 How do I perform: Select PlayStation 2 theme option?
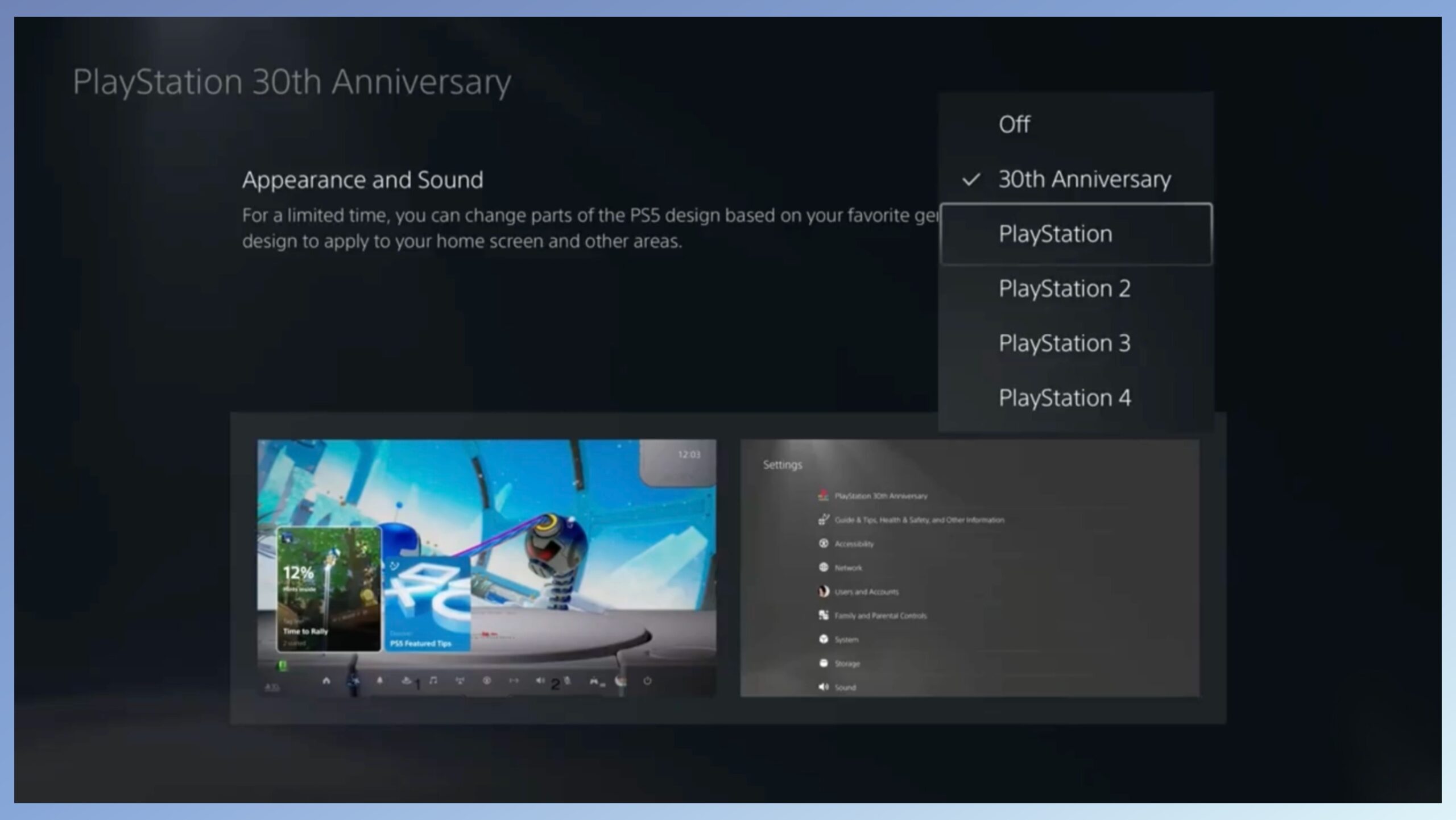pyautogui.click(x=1064, y=288)
